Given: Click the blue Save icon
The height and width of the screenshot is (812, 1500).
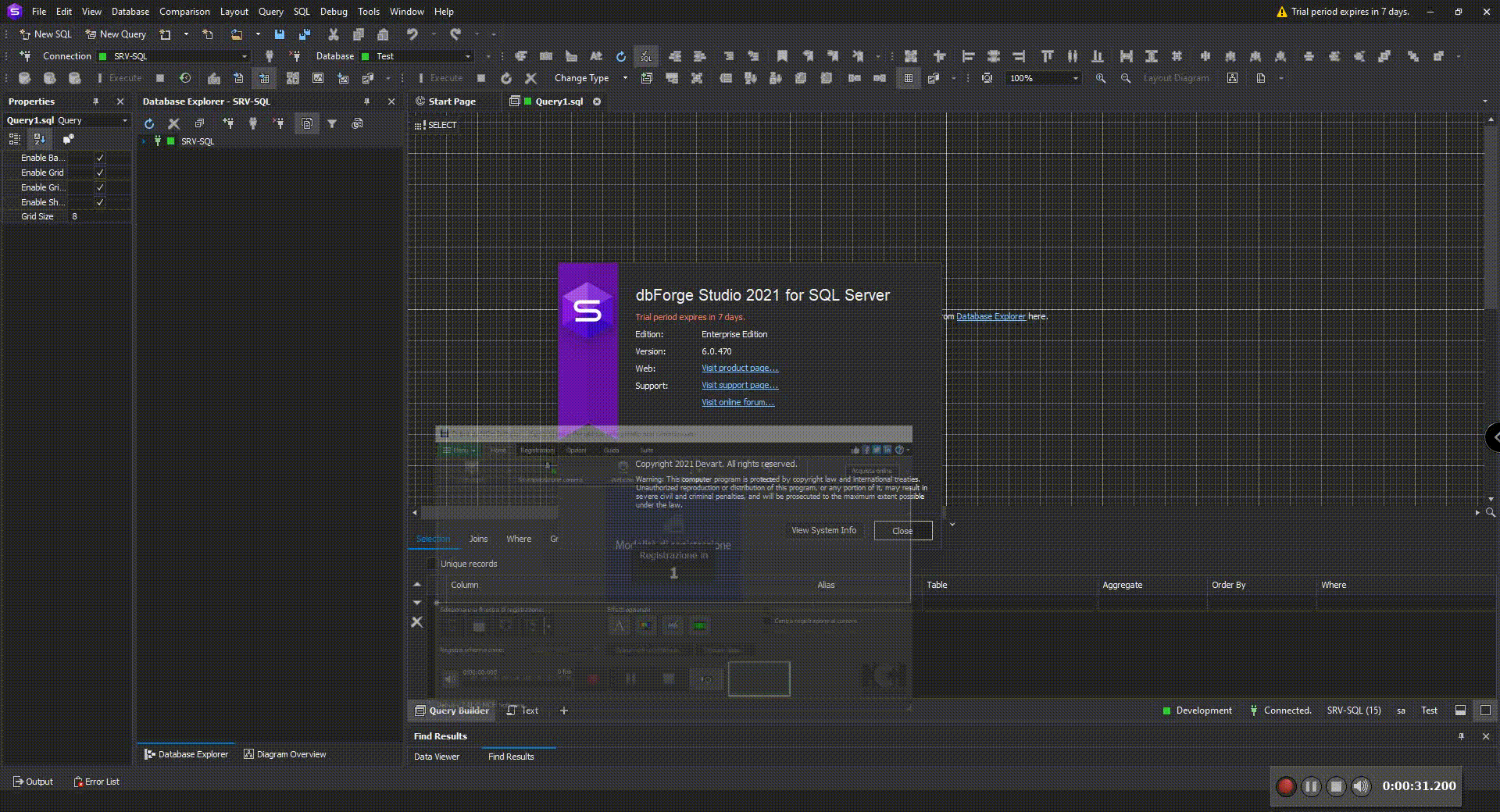Looking at the screenshot, I should pyautogui.click(x=279, y=34).
